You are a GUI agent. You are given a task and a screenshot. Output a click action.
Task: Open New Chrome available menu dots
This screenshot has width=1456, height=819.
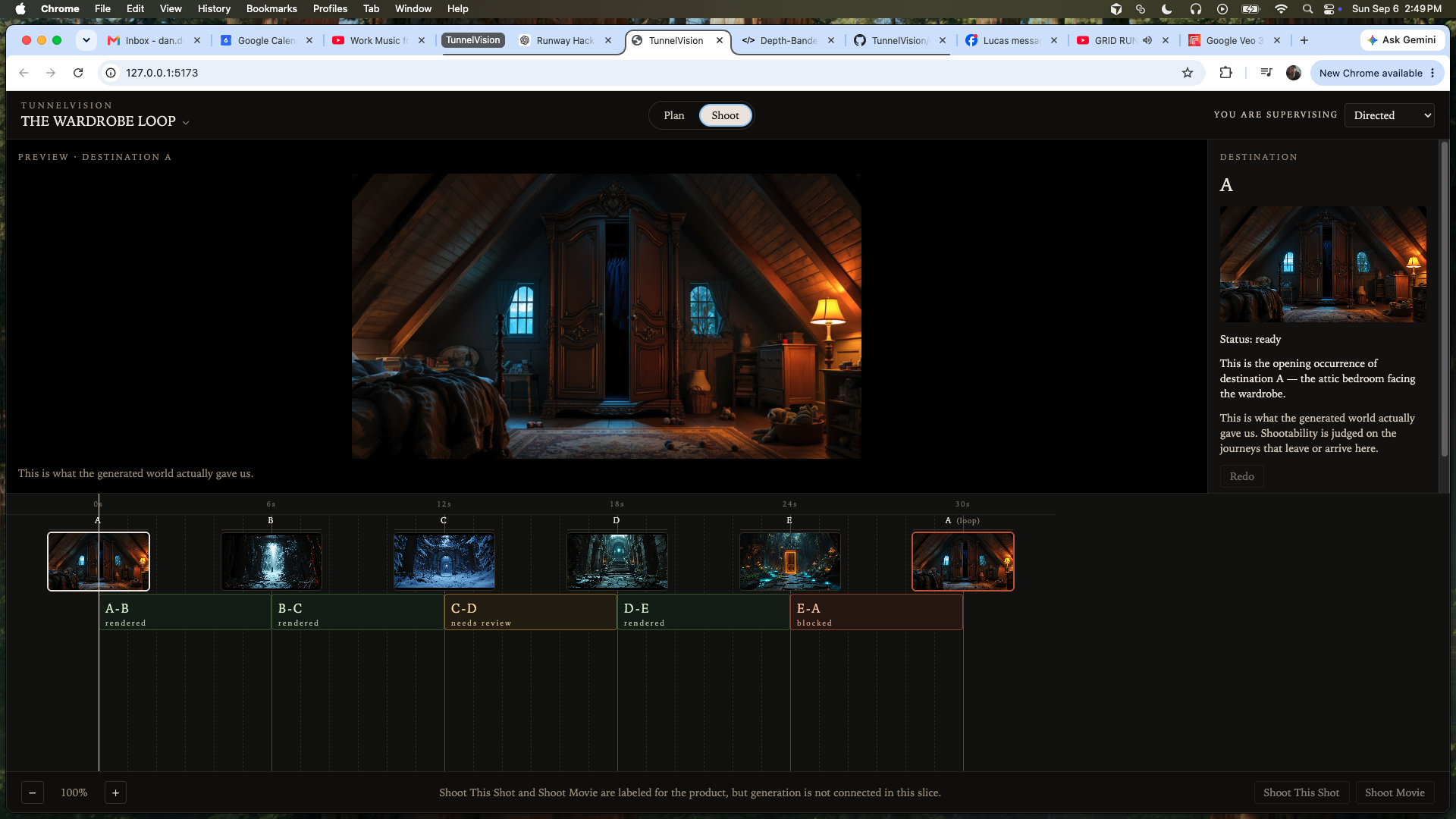[1432, 73]
